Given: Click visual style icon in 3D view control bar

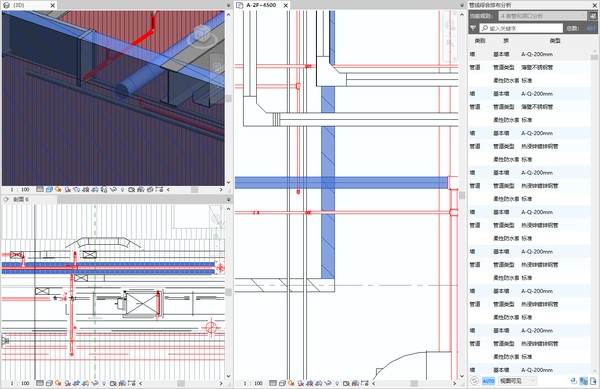Looking at the screenshot, I should point(49,189).
